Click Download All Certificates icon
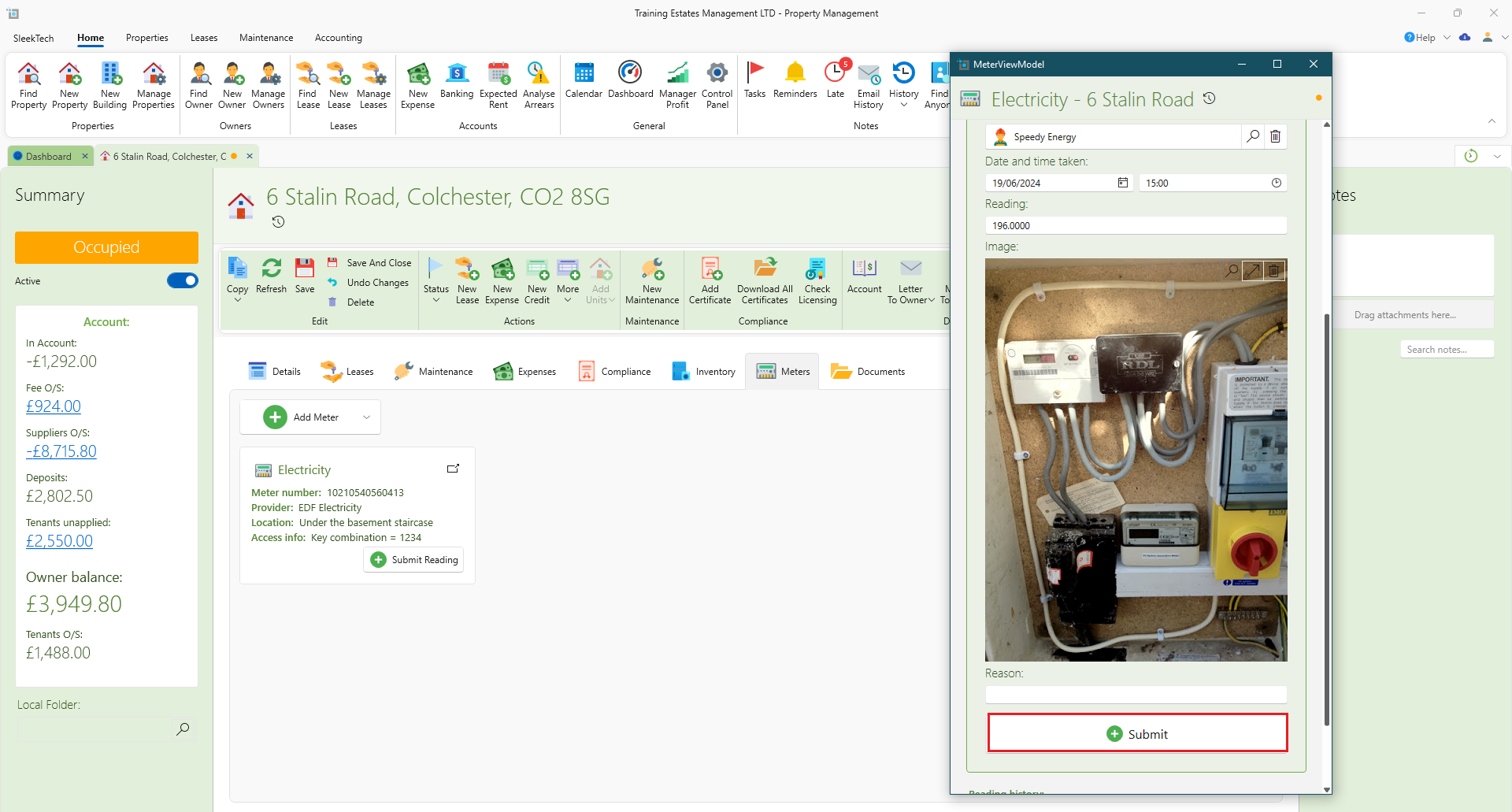1512x812 pixels. tap(765, 280)
